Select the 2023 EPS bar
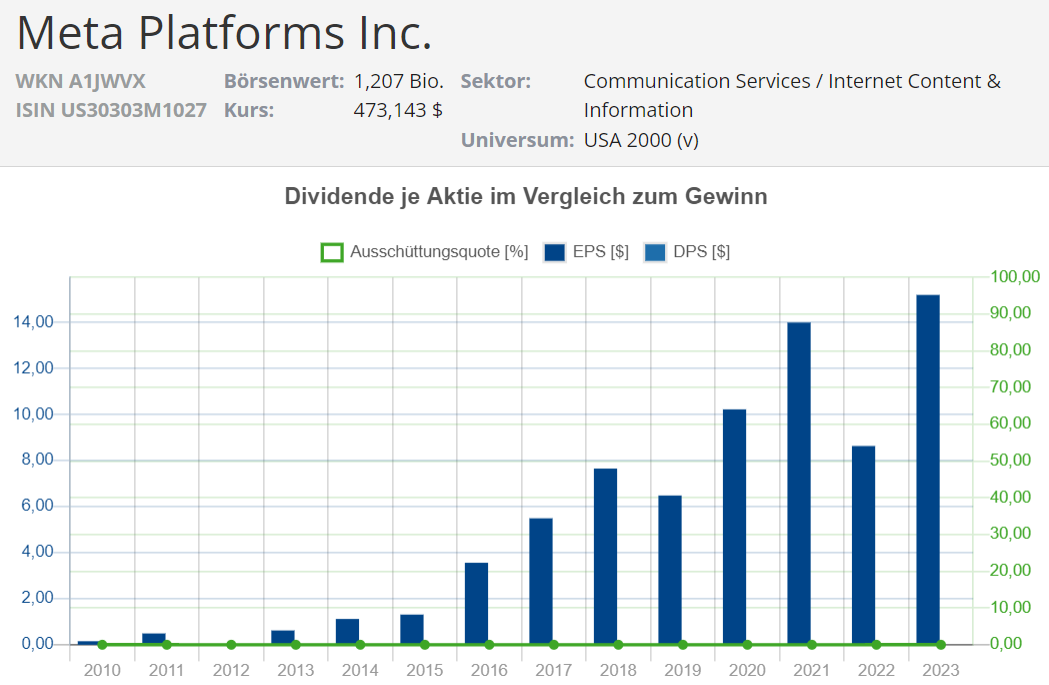This screenshot has width=1049, height=685. [928, 470]
